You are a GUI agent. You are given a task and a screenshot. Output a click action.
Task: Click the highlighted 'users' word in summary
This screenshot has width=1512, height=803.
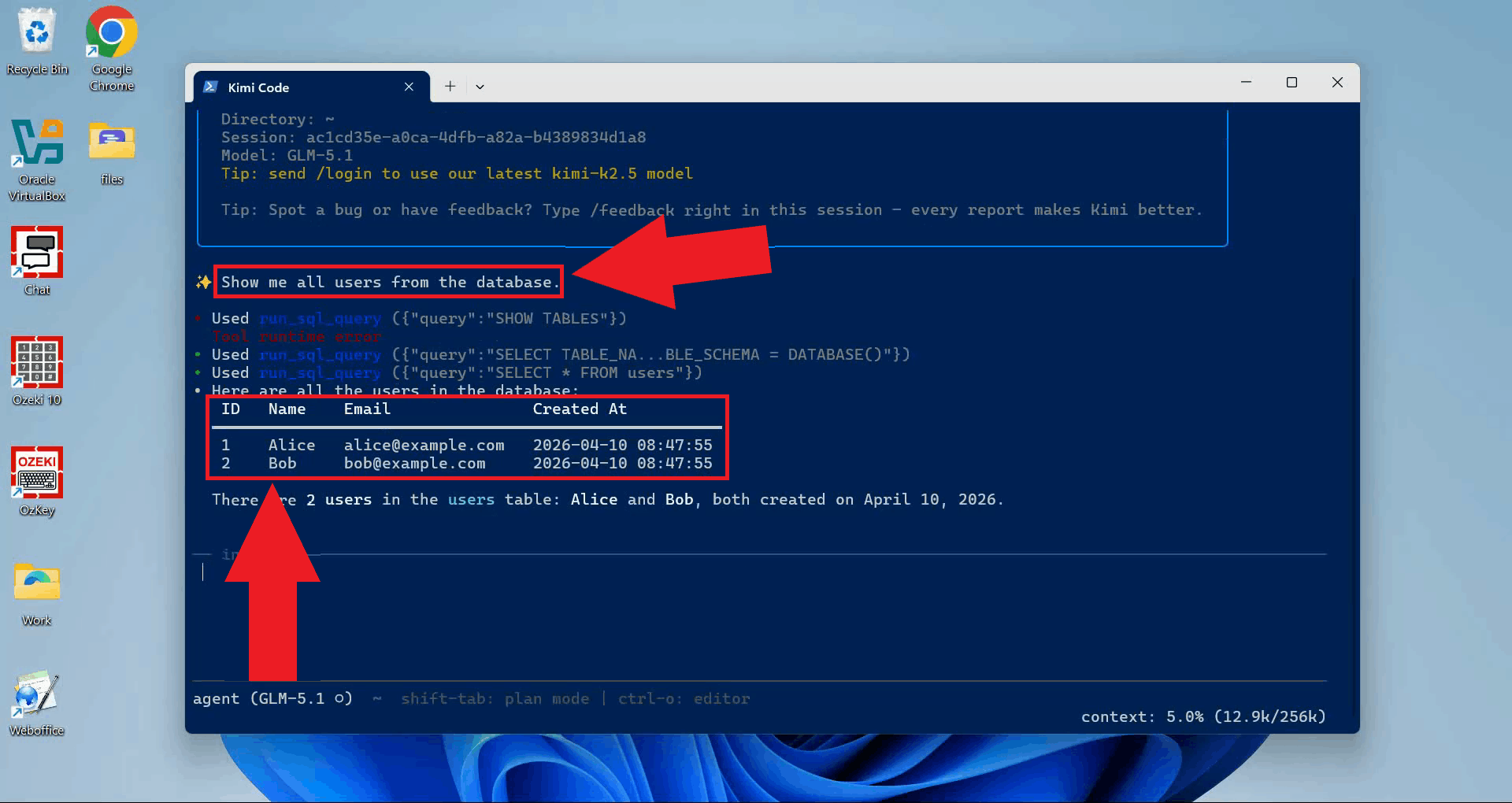(x=471, y=499)
